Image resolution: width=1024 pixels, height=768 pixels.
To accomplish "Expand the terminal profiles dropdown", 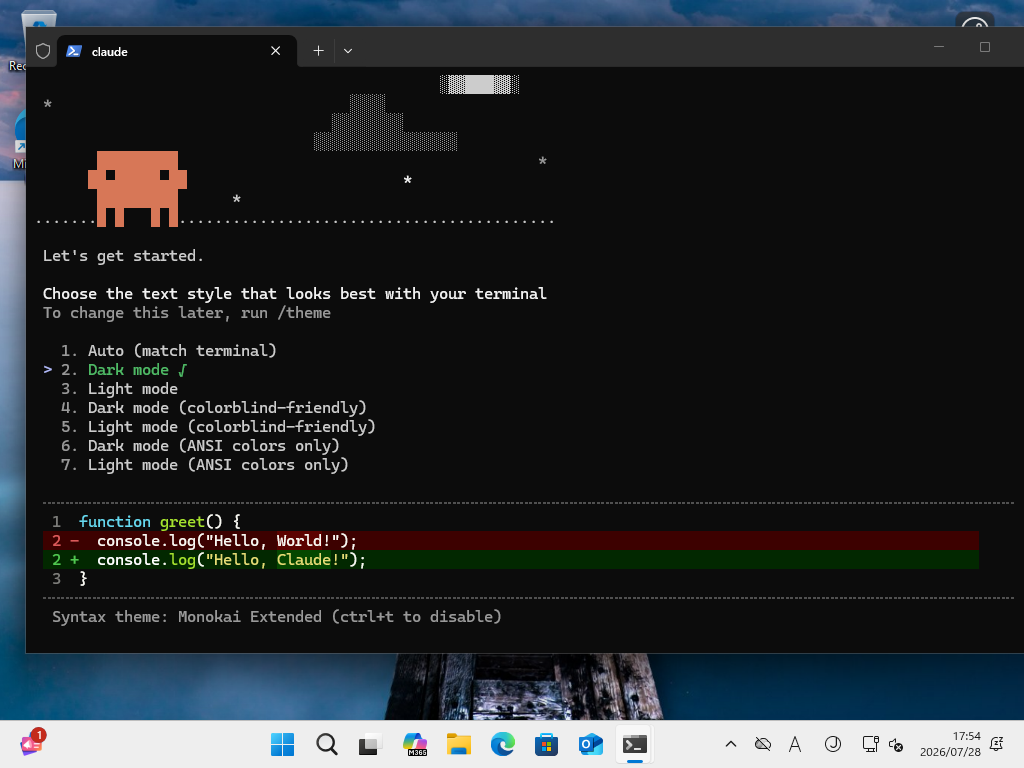I will 348,51.
